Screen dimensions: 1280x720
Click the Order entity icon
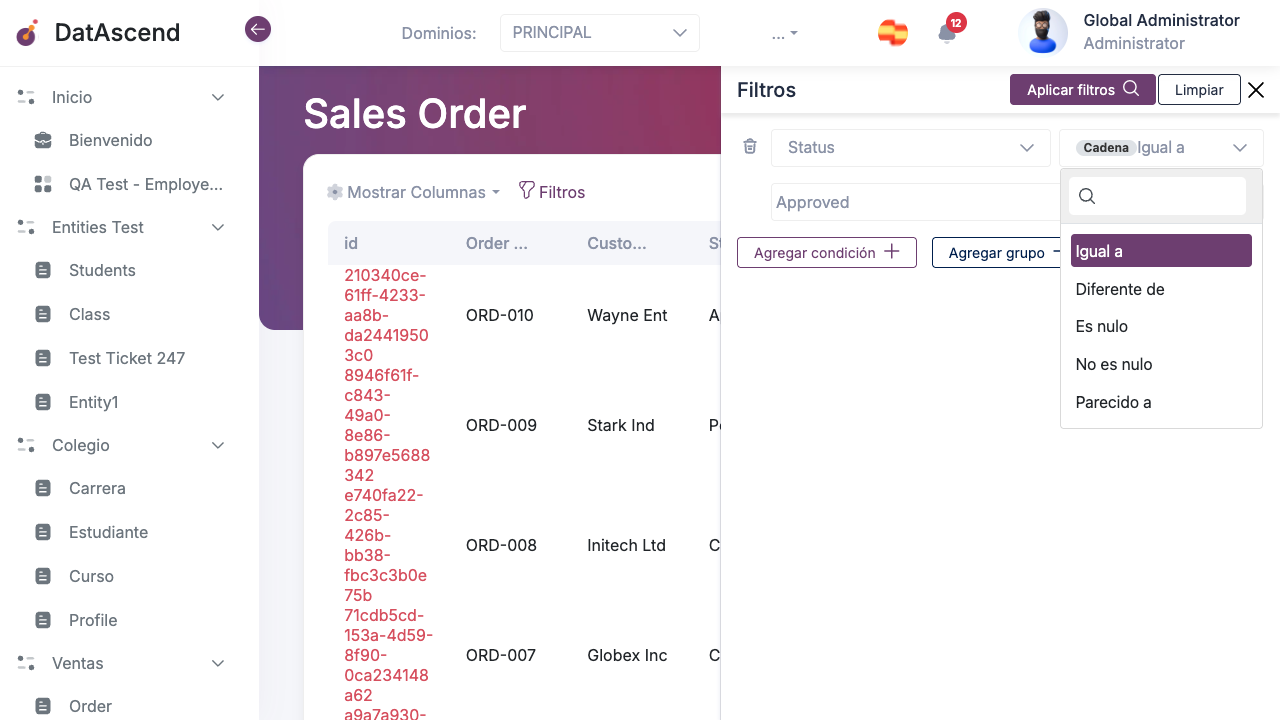[43, 706]
